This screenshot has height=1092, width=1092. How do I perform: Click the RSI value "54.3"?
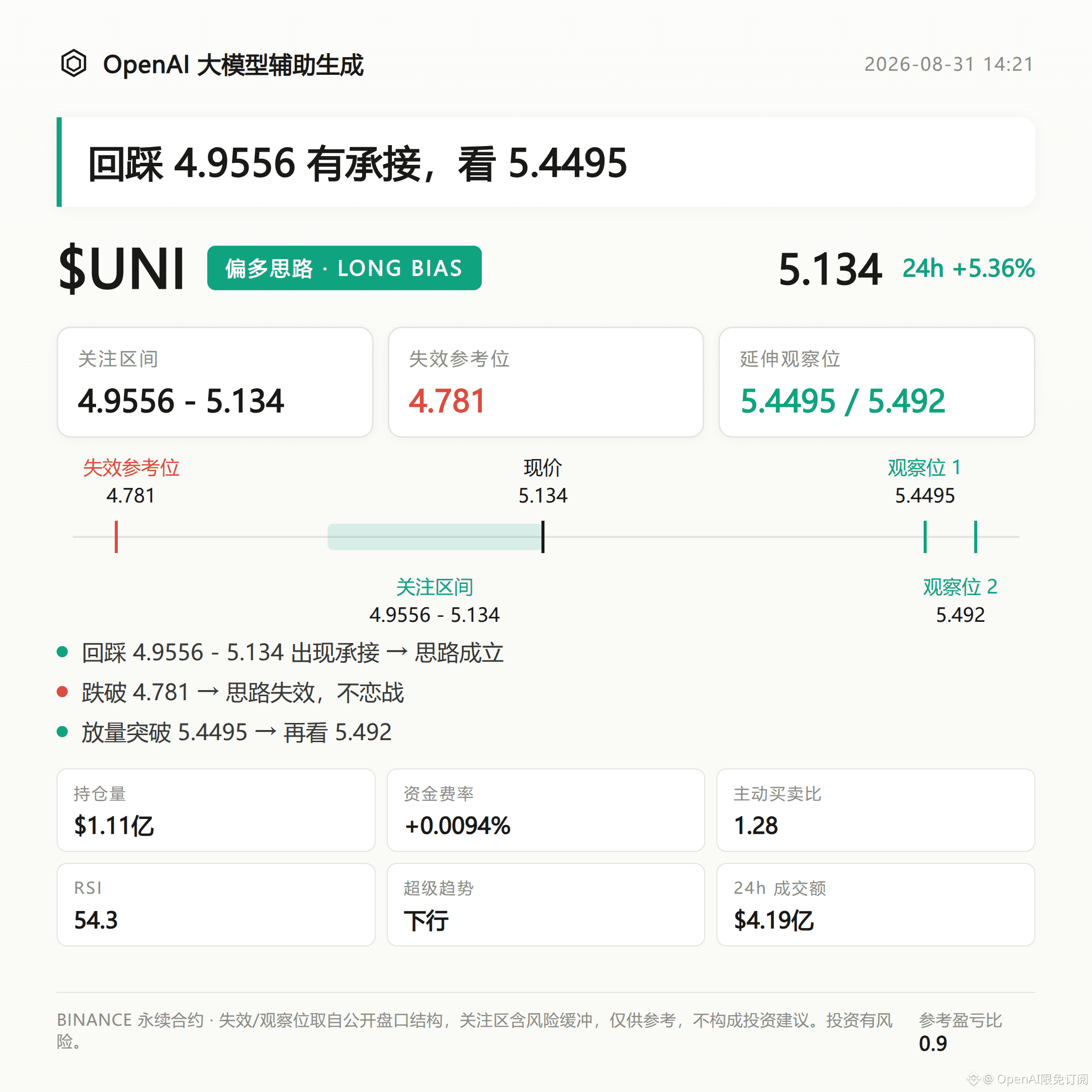(96, 920)
